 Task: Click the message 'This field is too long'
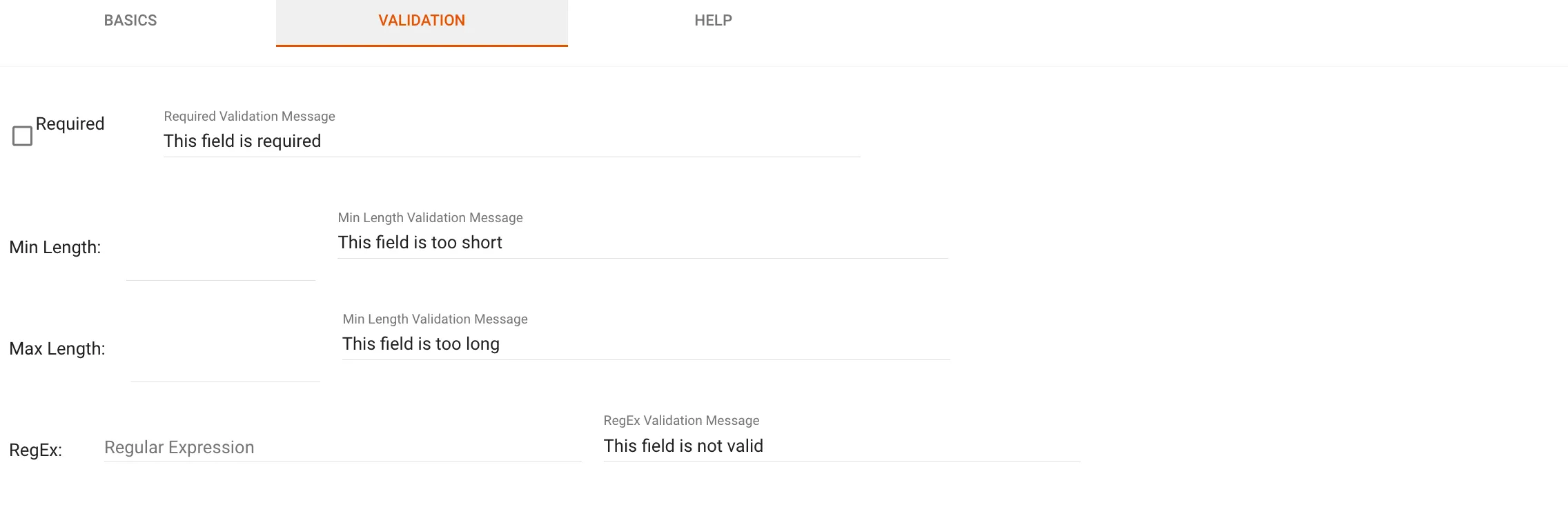(422, 343)
